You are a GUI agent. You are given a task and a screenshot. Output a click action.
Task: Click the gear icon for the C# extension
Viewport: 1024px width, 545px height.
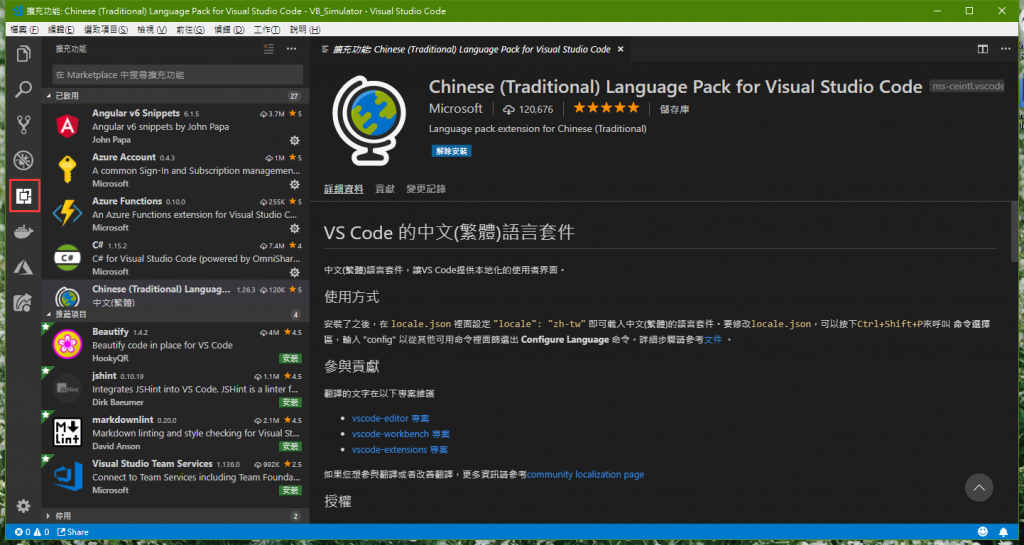[x=295, y=272]
